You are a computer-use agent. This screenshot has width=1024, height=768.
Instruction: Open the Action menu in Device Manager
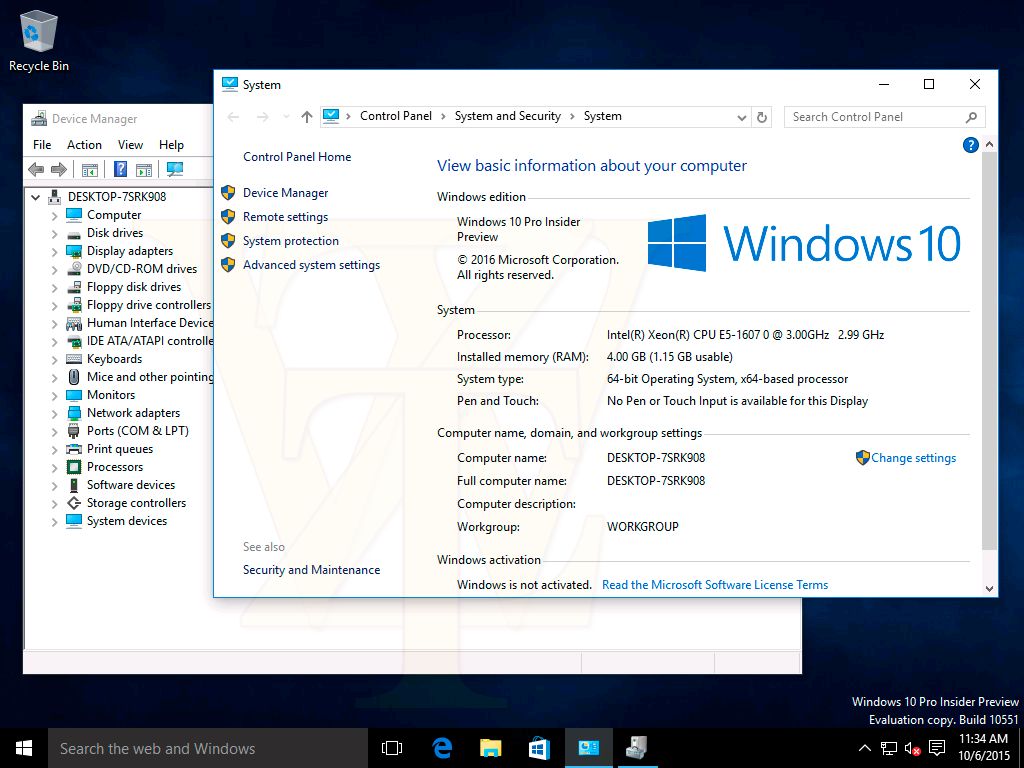click(84, 145)
